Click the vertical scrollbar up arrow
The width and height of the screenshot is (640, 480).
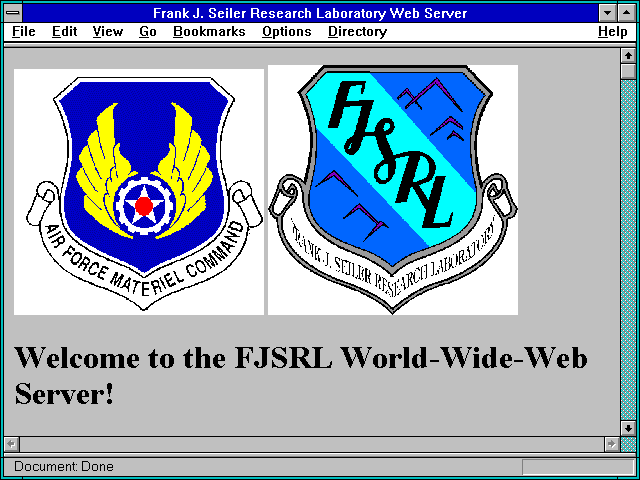(628, 56)
